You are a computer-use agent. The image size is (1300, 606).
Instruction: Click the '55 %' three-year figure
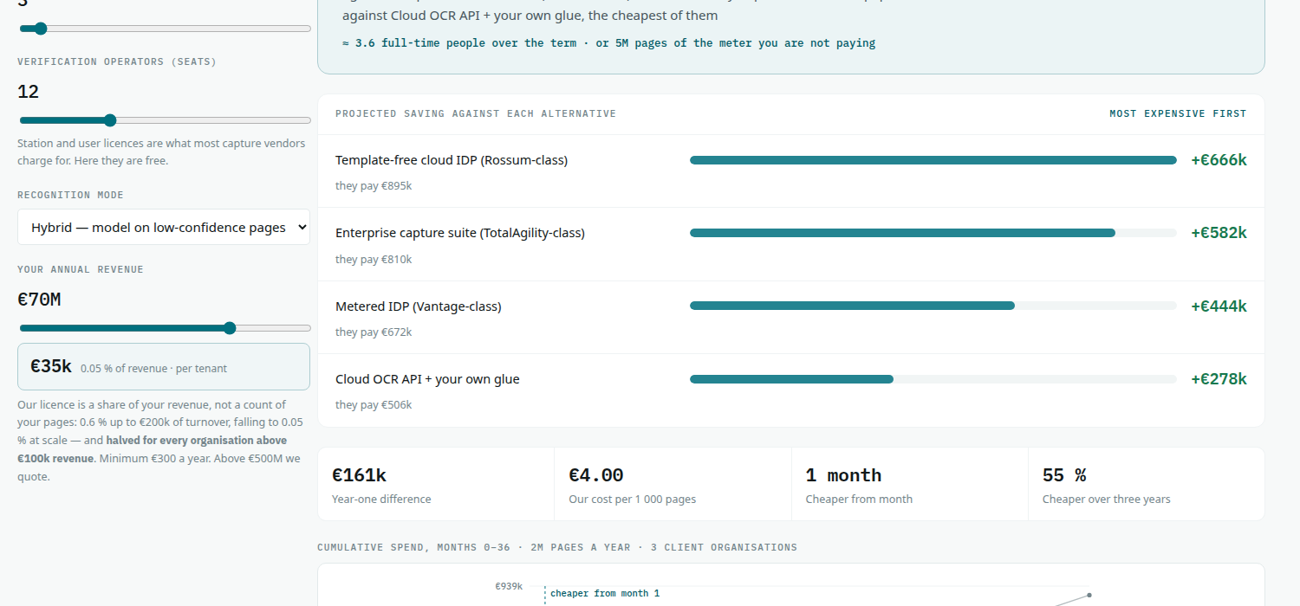coord(1064,475)
